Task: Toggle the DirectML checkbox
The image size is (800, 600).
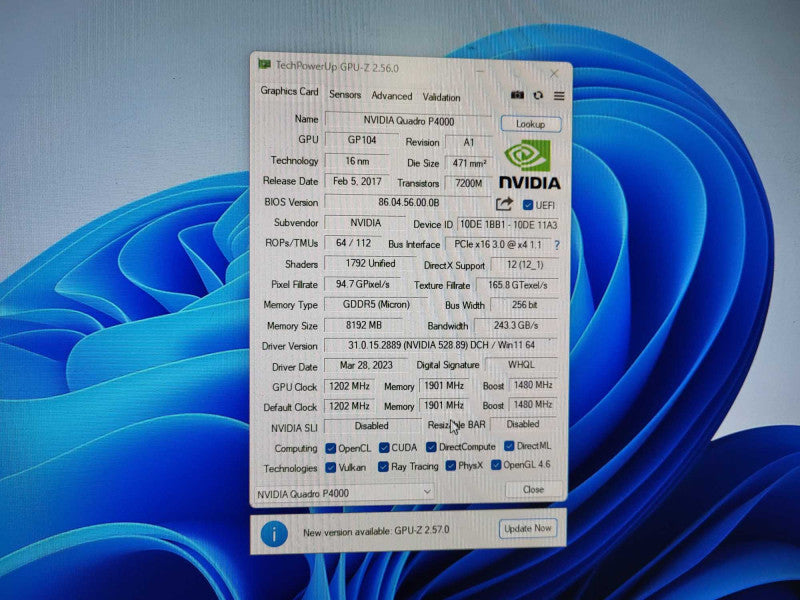Action: (509, 446)
